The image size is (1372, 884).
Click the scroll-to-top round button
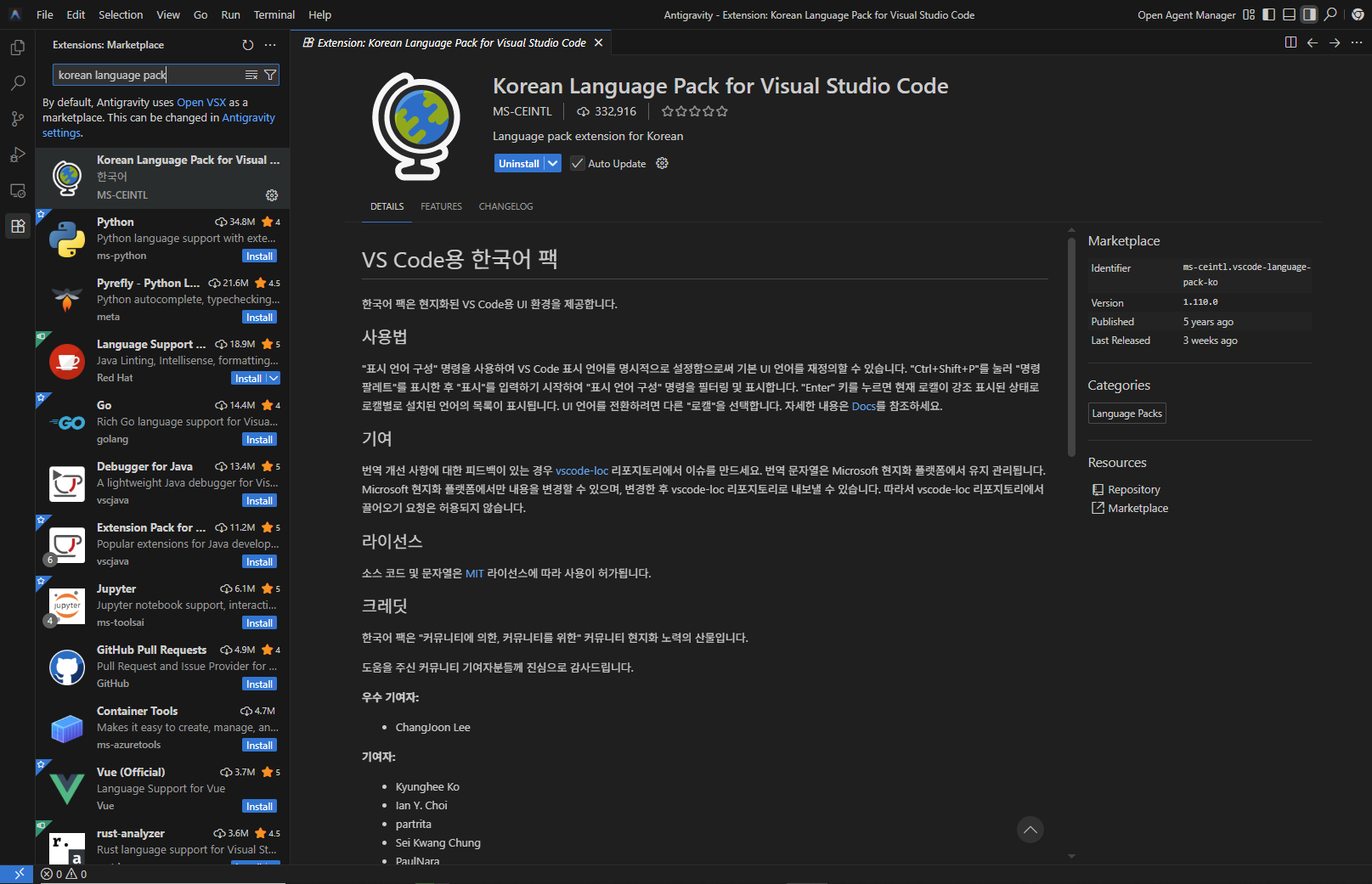(1030, 830)
